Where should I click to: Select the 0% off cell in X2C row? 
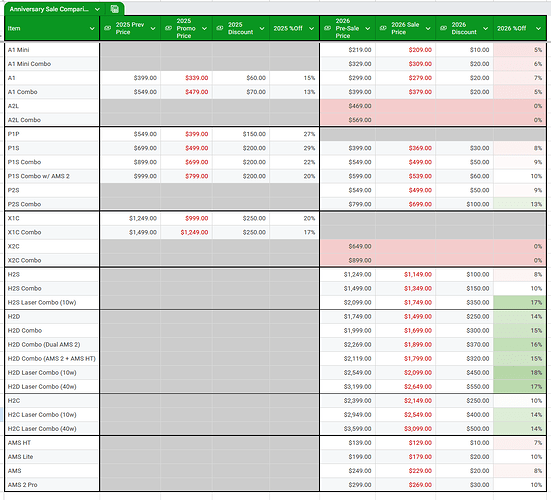pyautogui.click(x=519, y=247)
